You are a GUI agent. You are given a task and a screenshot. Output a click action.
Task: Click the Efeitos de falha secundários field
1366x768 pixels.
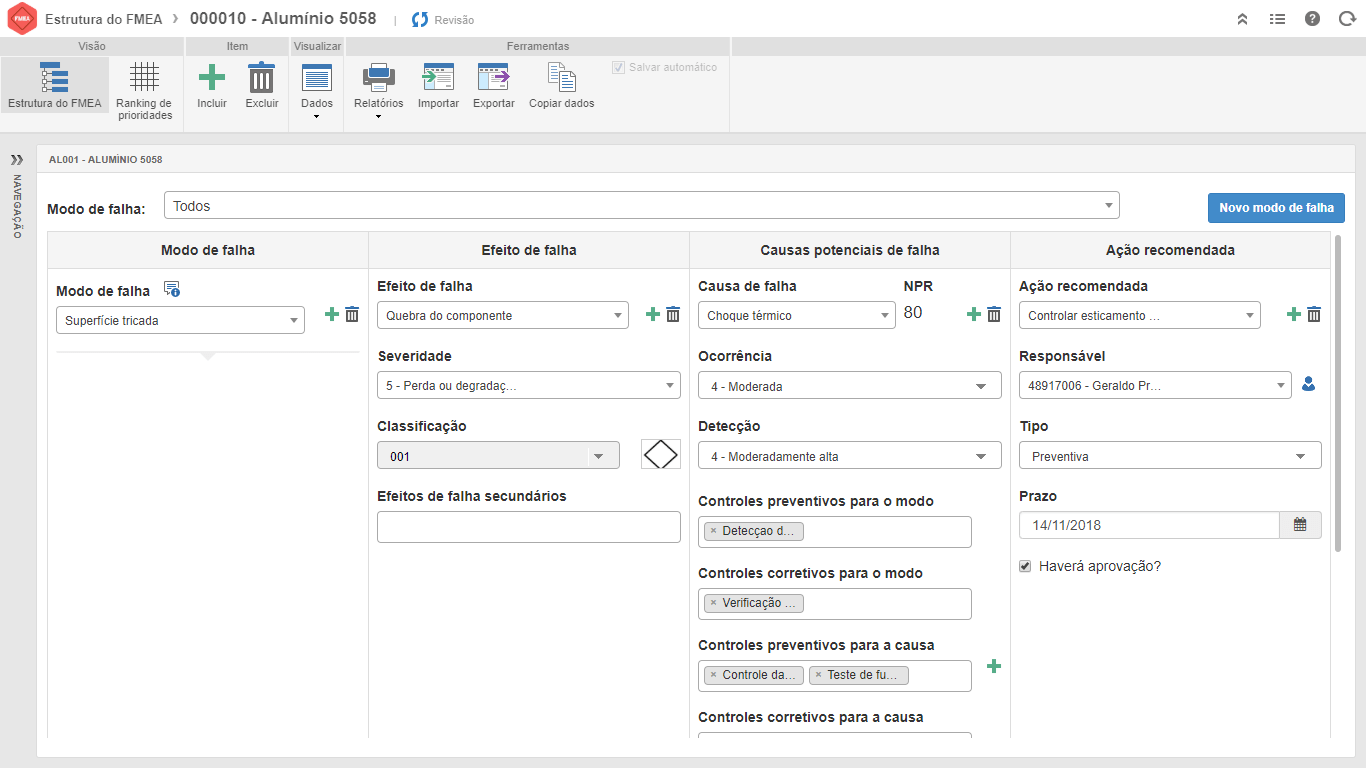click(528, 527)
